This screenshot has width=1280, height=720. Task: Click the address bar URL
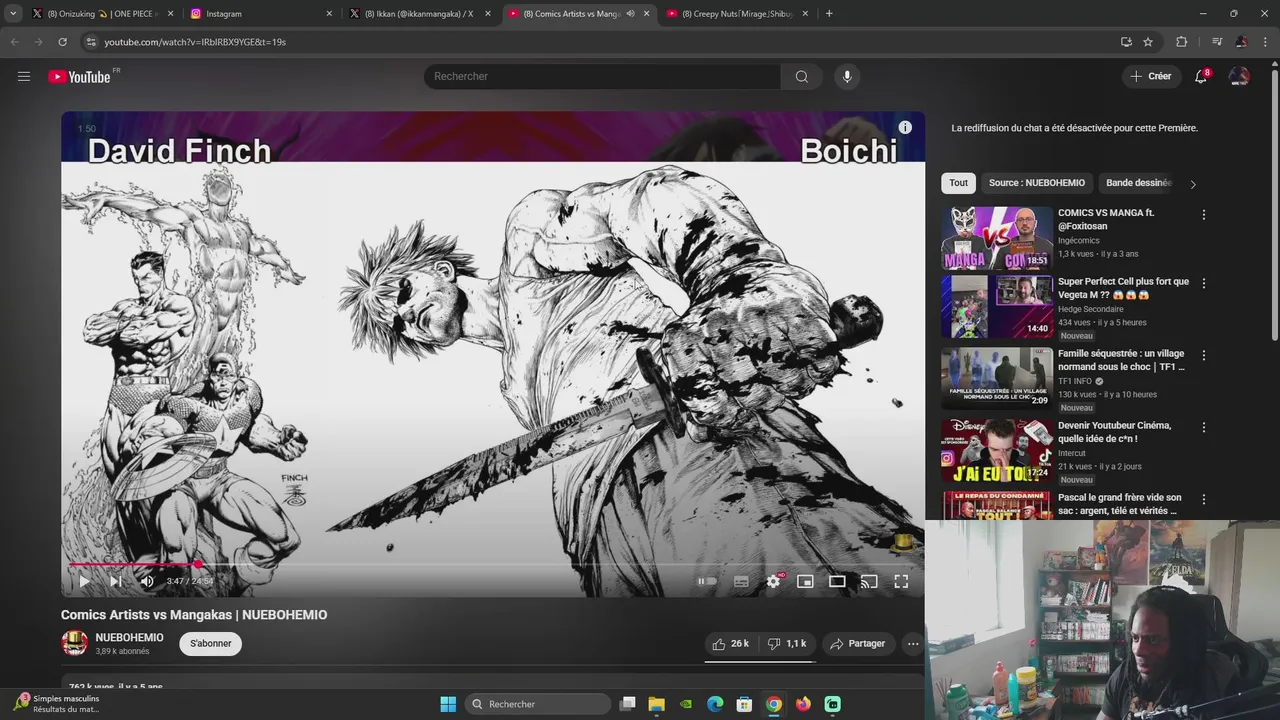[195, 42]
